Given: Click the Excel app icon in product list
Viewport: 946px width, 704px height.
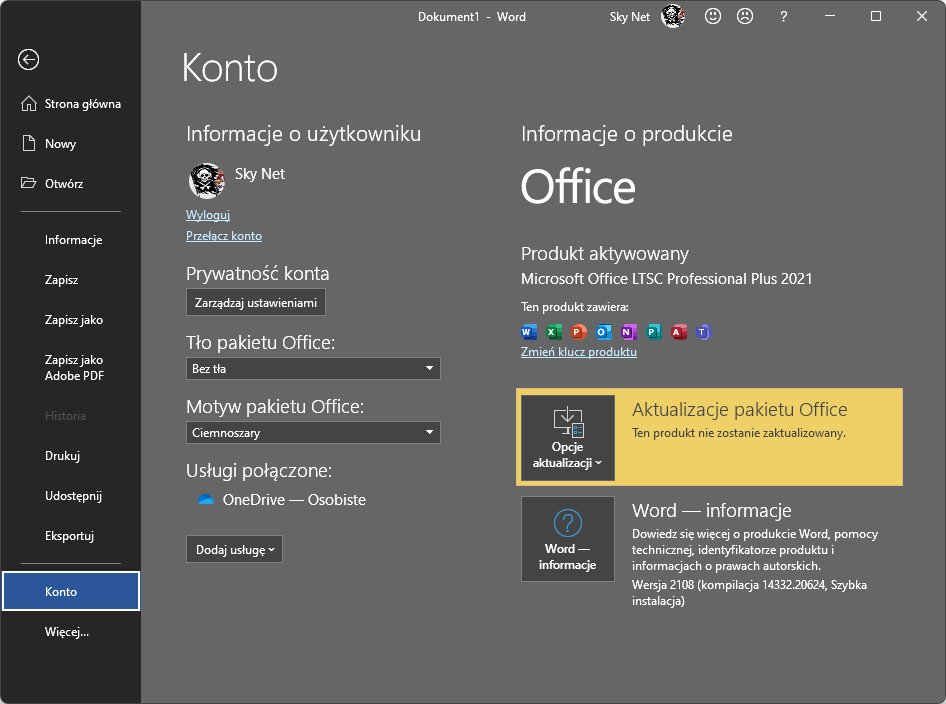Looking at the screenshot, I should [553, 332].
